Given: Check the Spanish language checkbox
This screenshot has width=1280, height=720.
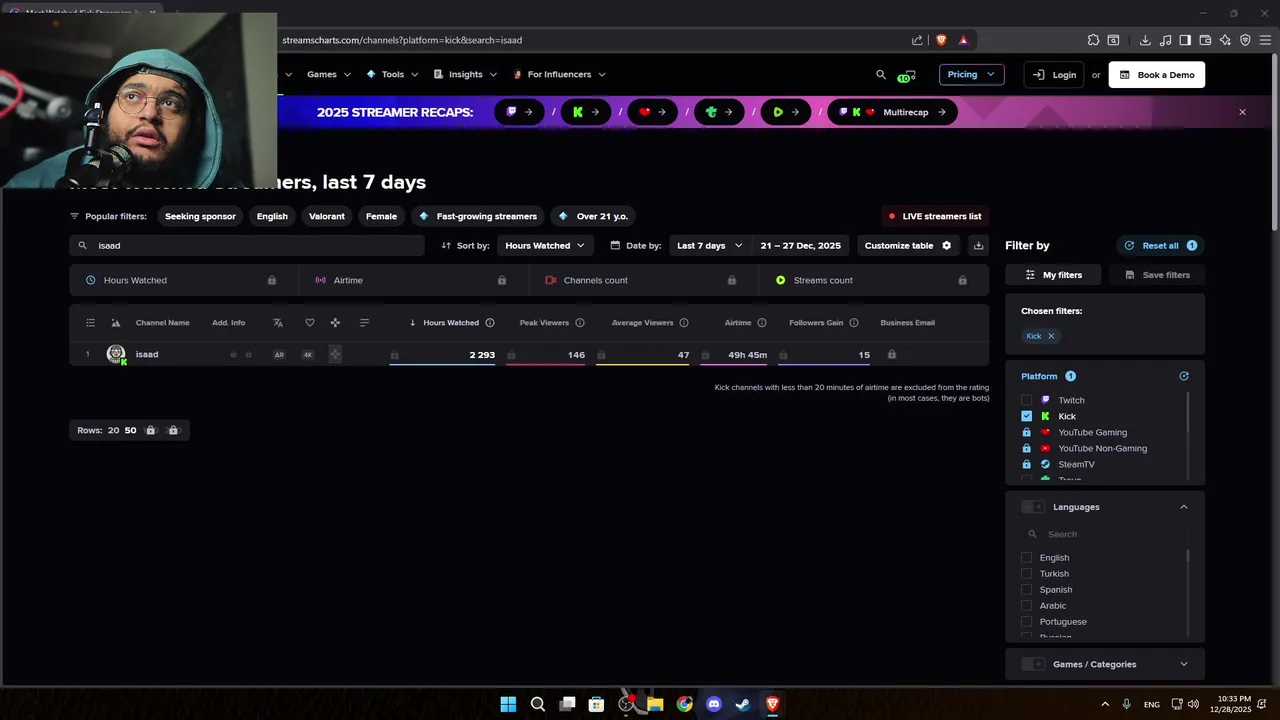Looking at the screenshot, I should tap(1026, 590).
